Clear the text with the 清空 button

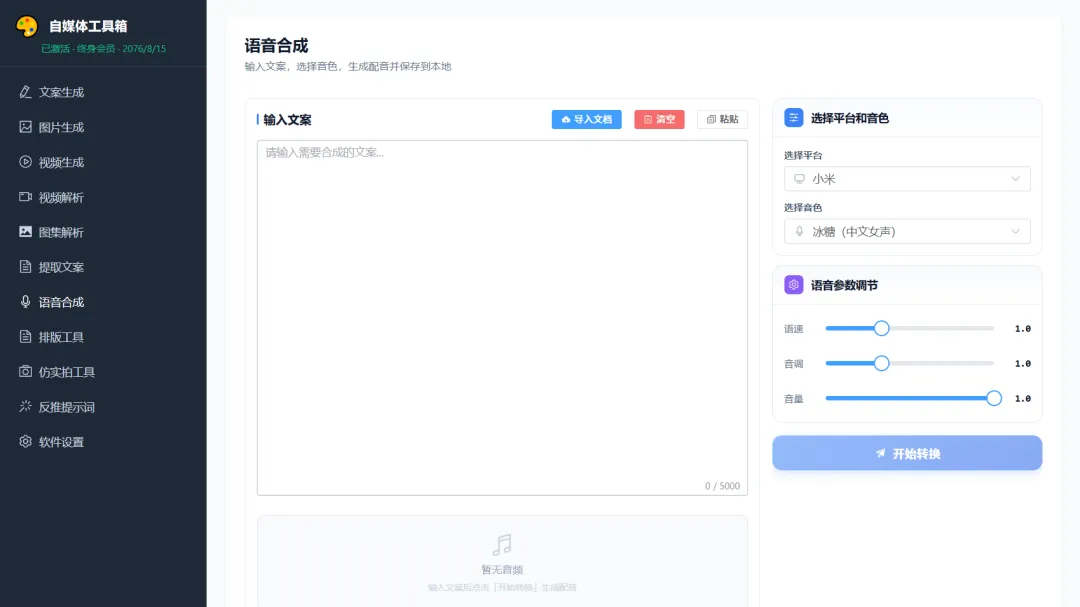pos(659,119)
